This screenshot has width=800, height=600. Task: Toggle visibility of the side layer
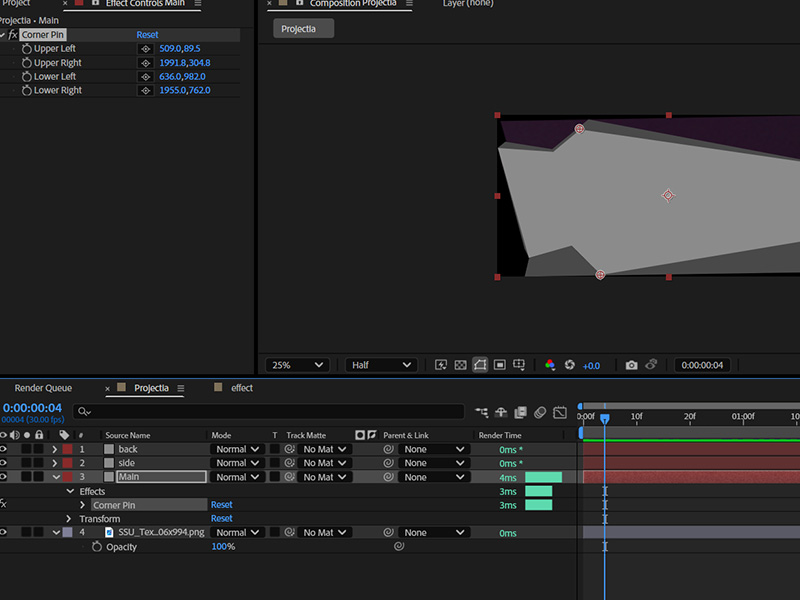point(3,463)
